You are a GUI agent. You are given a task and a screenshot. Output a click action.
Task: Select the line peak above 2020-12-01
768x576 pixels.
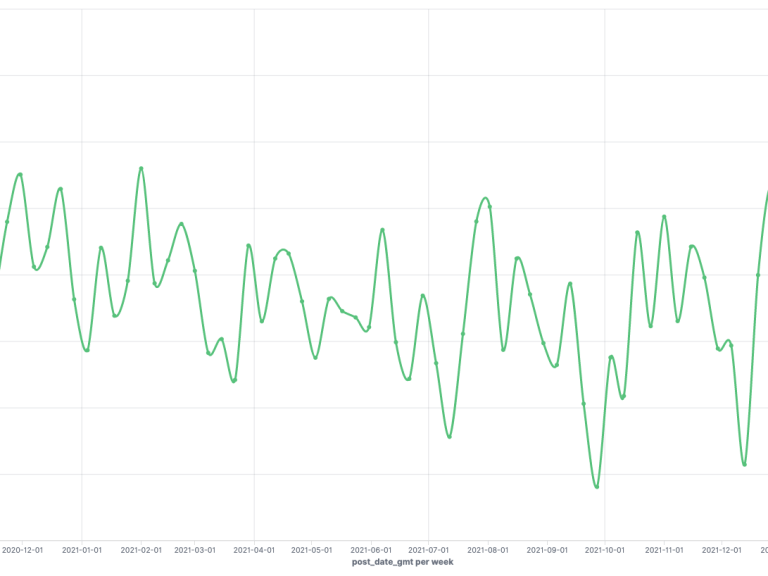20,174
